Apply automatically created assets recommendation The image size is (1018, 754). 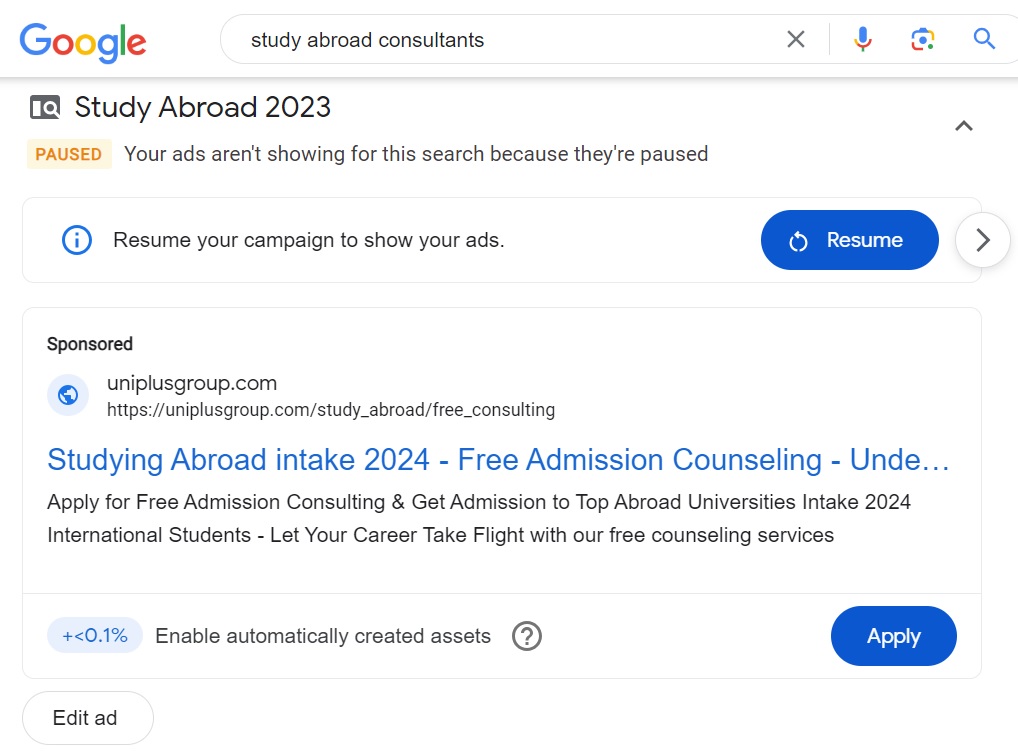pyautogui.click(x=893, y=636)
